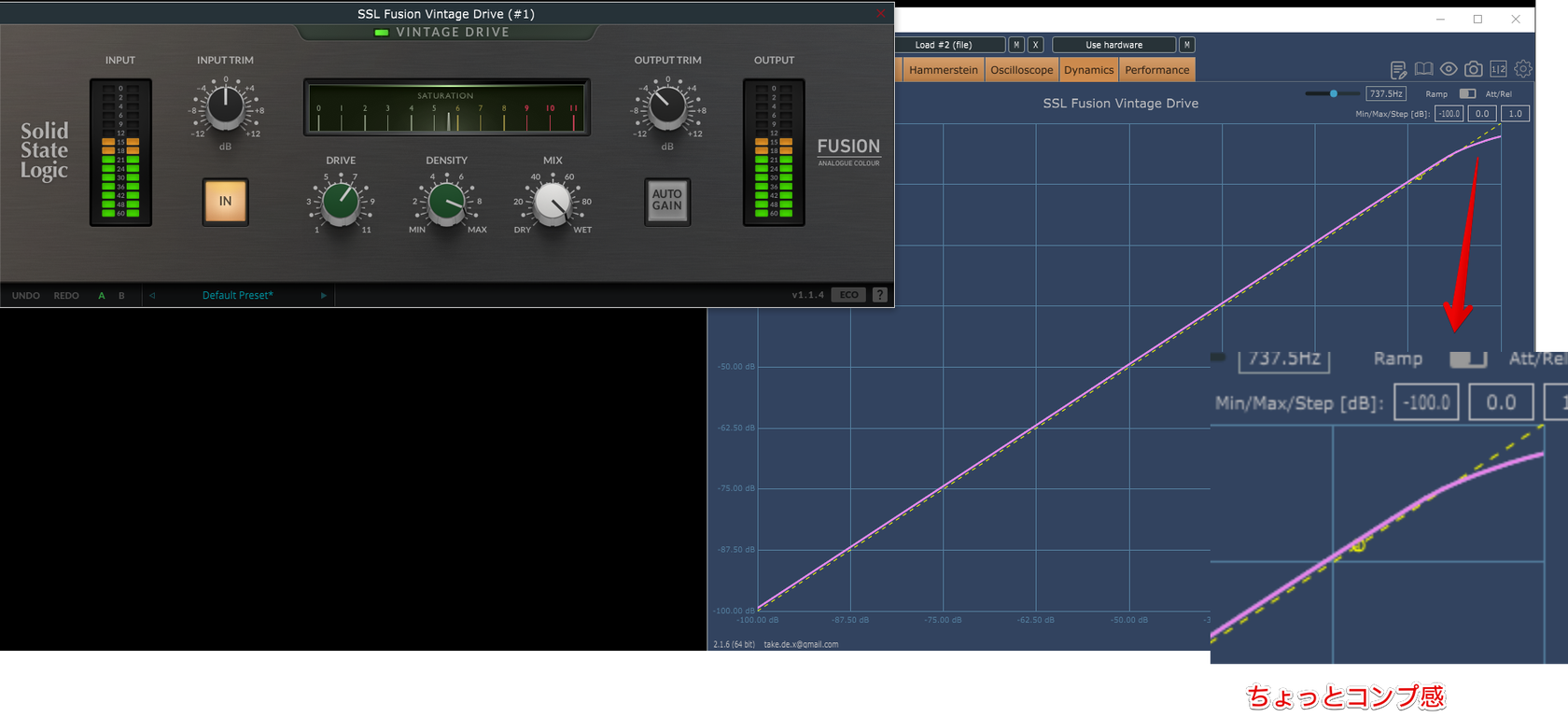Click the UNDO button
Image resolution: width=1568 pixels, height=717 pixels.
(26, 295)
